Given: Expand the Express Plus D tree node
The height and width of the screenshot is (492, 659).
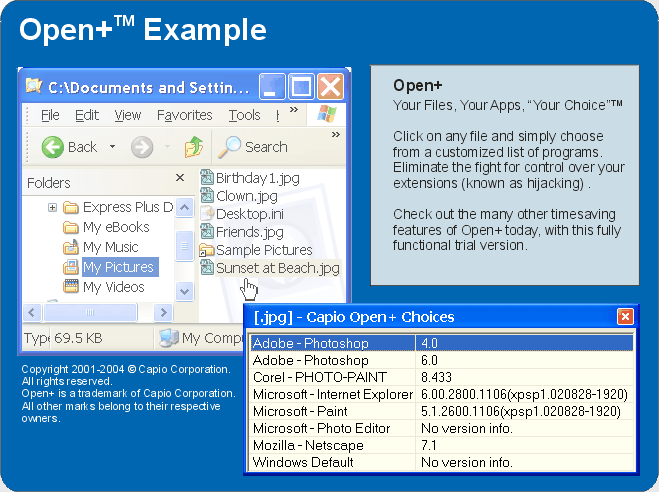Looking at the screenshot, I should [x=52, y=207].
